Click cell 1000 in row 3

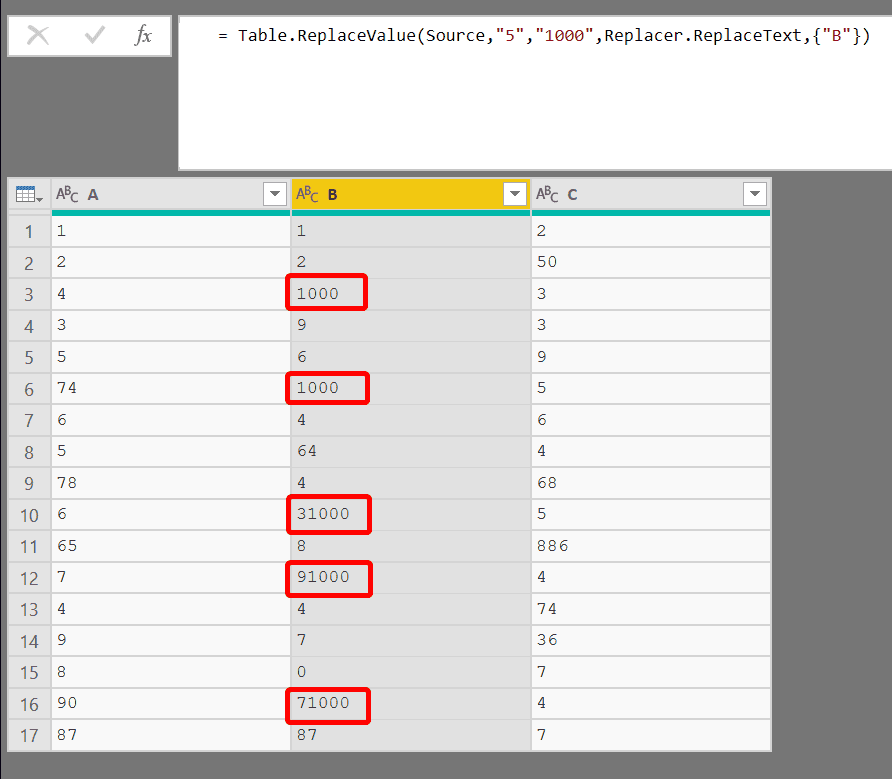pyautogui.click(x=411, y=294)
